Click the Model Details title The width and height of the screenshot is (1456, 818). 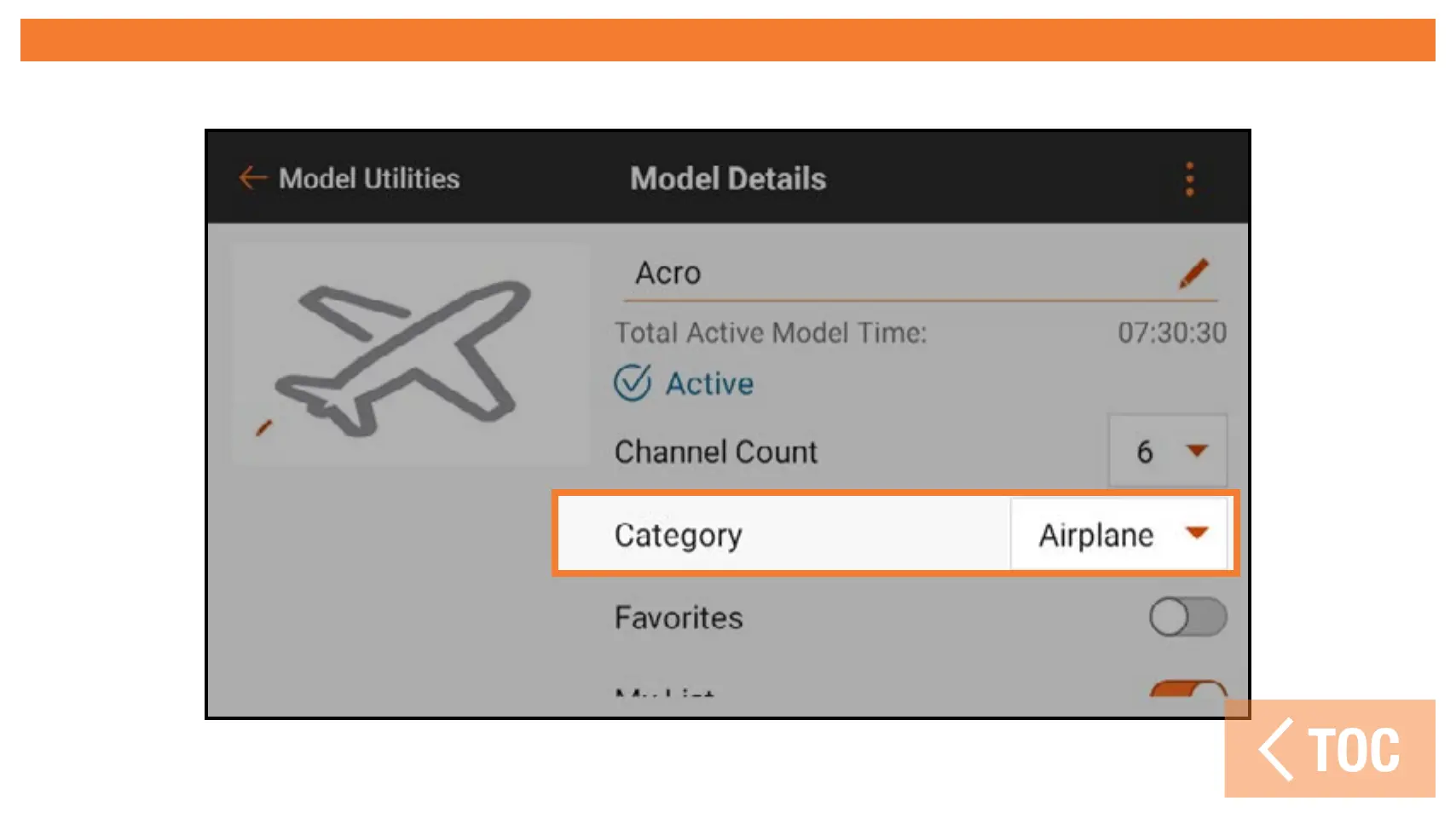click(x=728, y=179)
